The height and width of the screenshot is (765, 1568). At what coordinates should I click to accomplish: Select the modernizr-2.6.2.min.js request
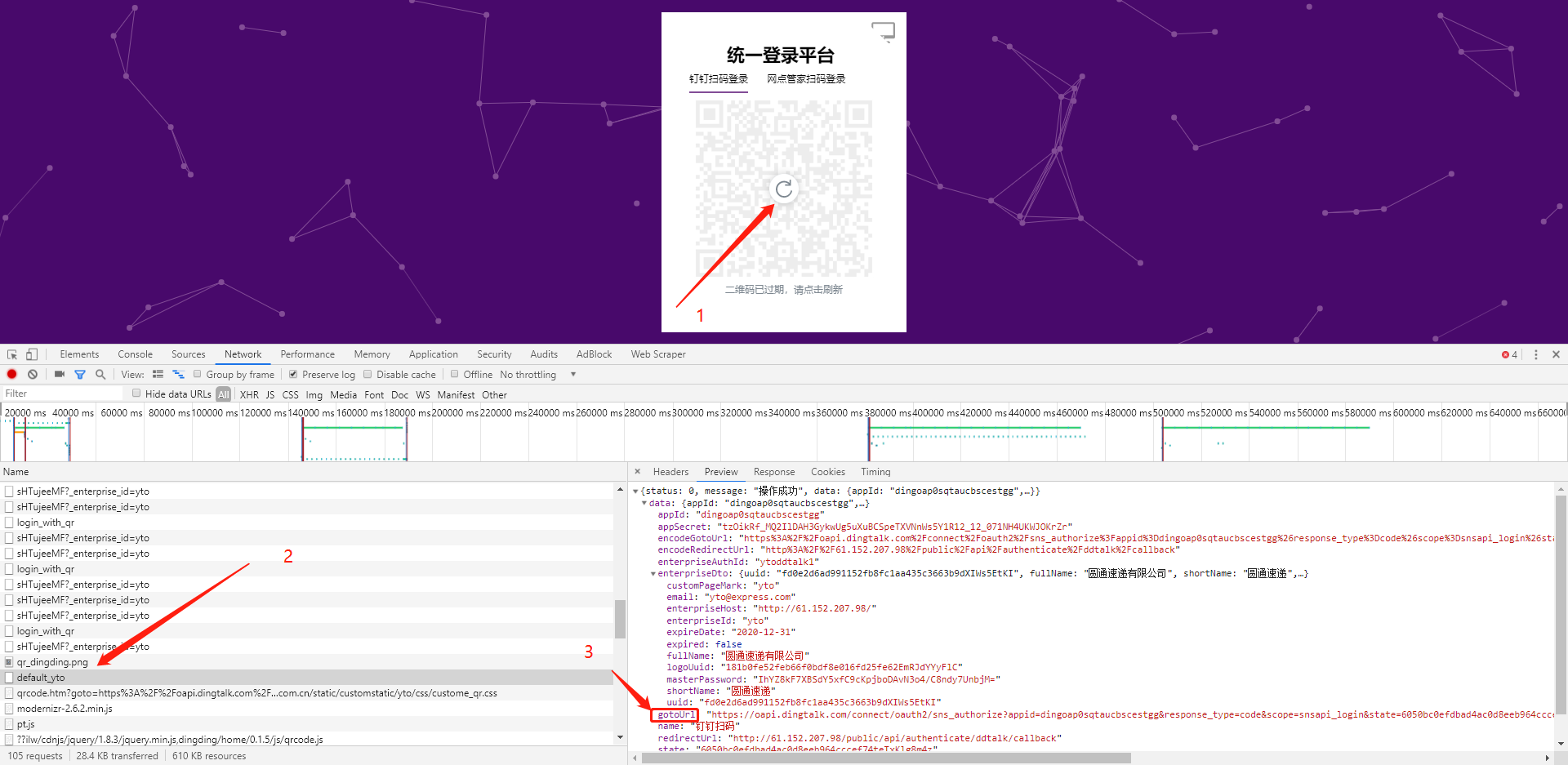point(307,709)
